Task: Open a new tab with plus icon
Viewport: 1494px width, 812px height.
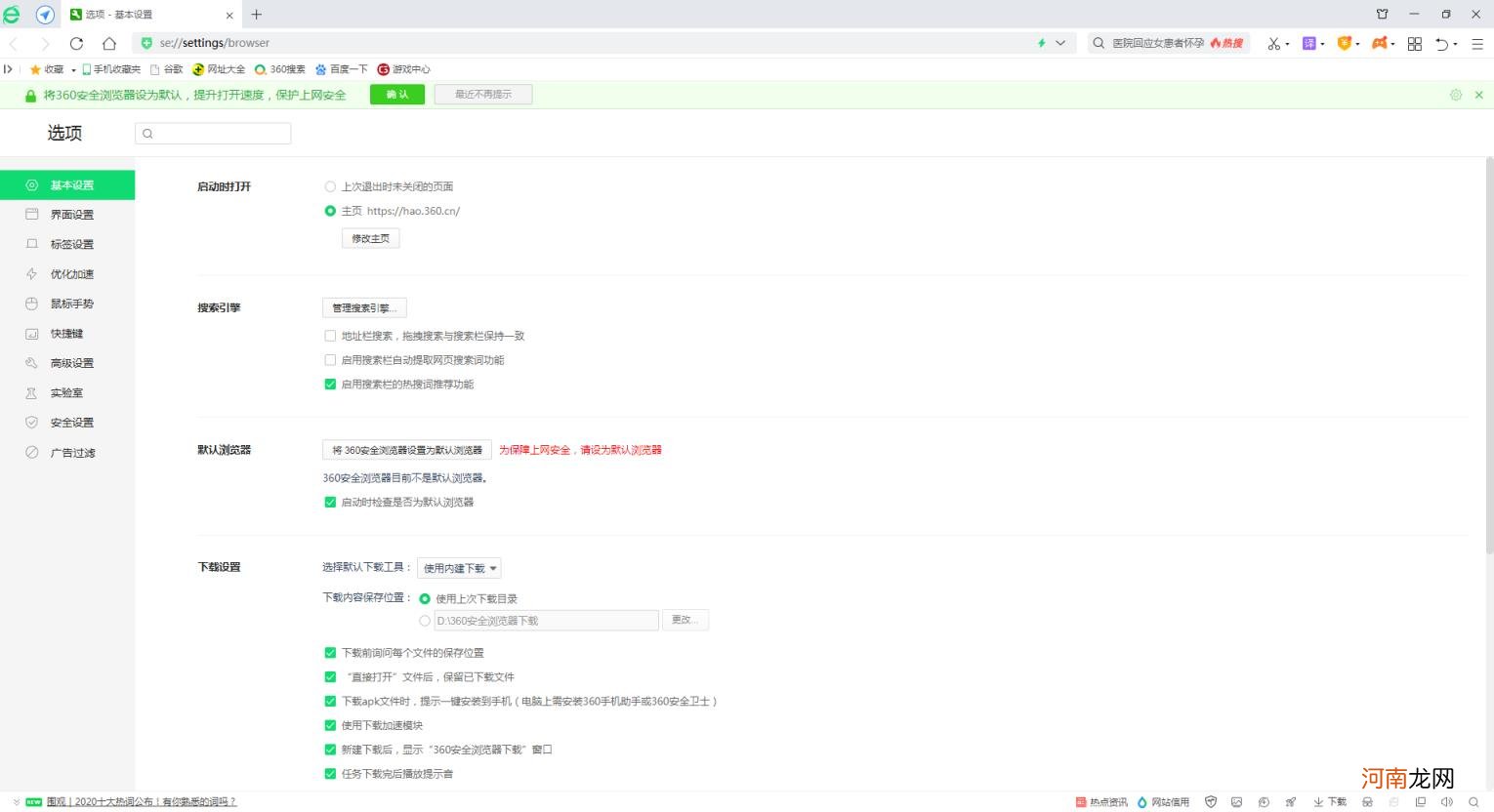Action: [x=257, y=15]
